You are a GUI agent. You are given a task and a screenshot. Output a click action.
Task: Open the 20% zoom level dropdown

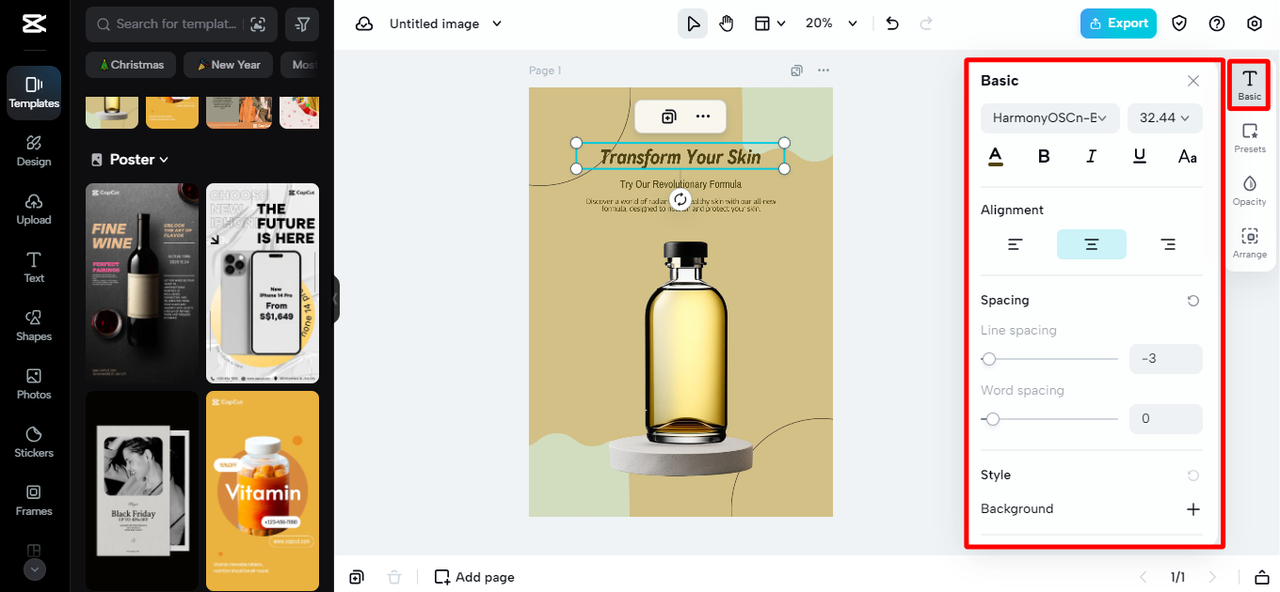point(832,24)
